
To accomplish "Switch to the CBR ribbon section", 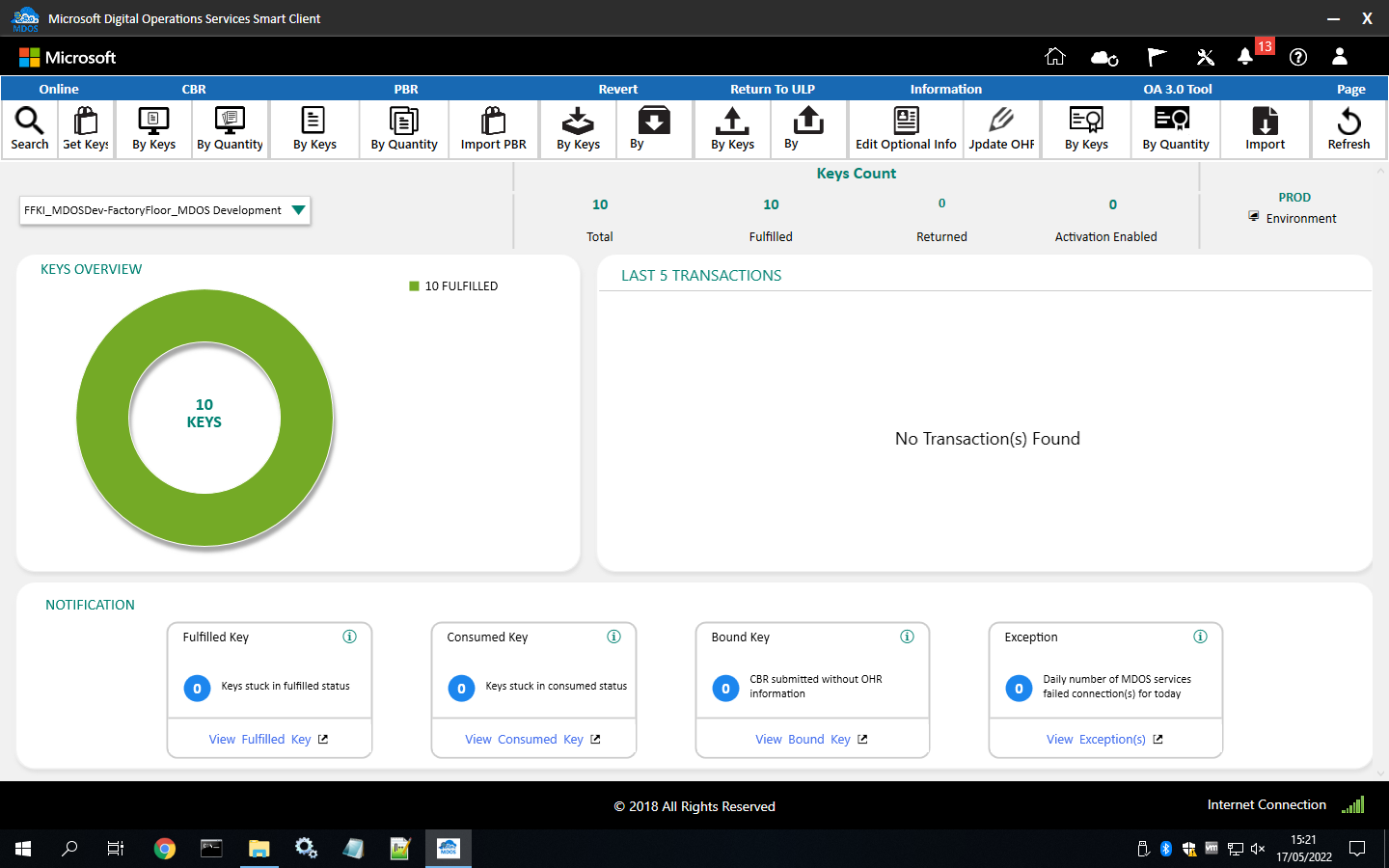I will (x=193, y=88).
